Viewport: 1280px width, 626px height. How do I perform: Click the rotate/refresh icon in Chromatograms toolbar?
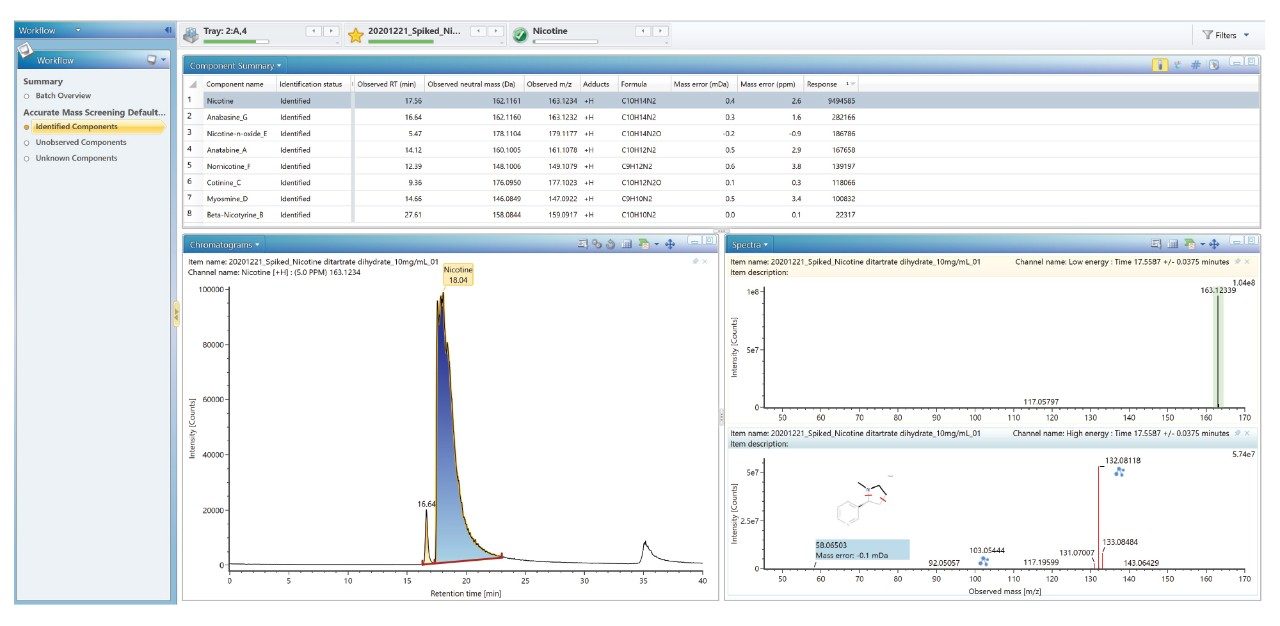(610, 244)
